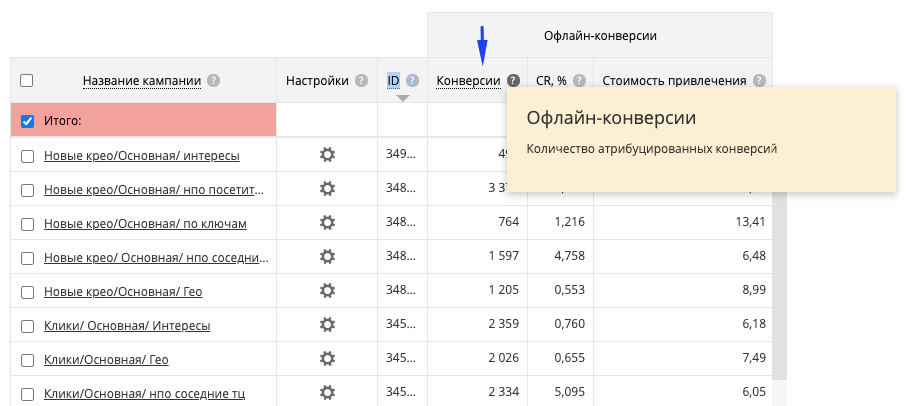Select checkbox for Новые крео/Основная/ по ключам
This screenshot has width=910, height=406.
coord(27,223)
